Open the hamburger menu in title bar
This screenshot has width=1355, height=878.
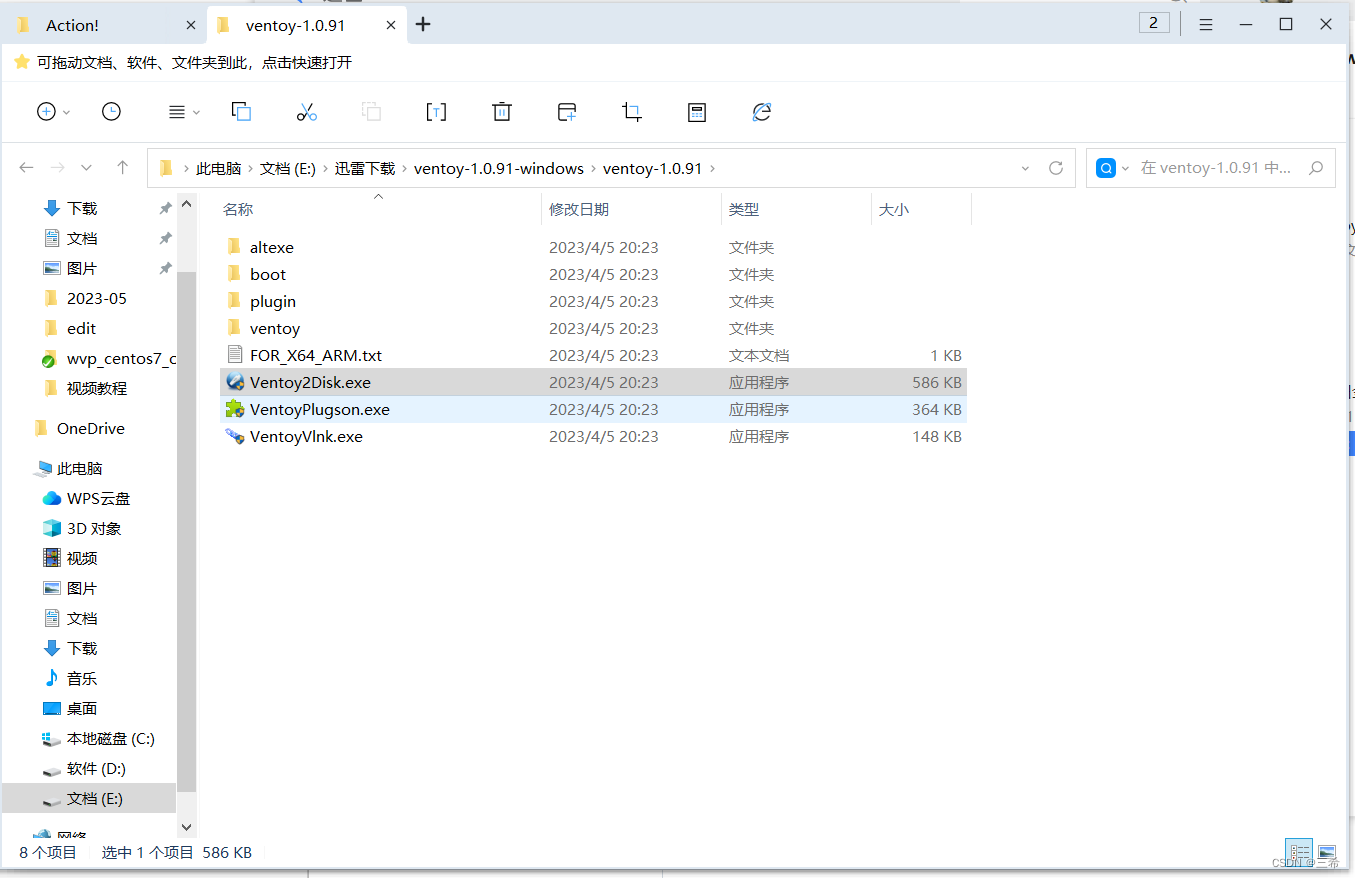pyautogui.click(x=1206, y=24)
